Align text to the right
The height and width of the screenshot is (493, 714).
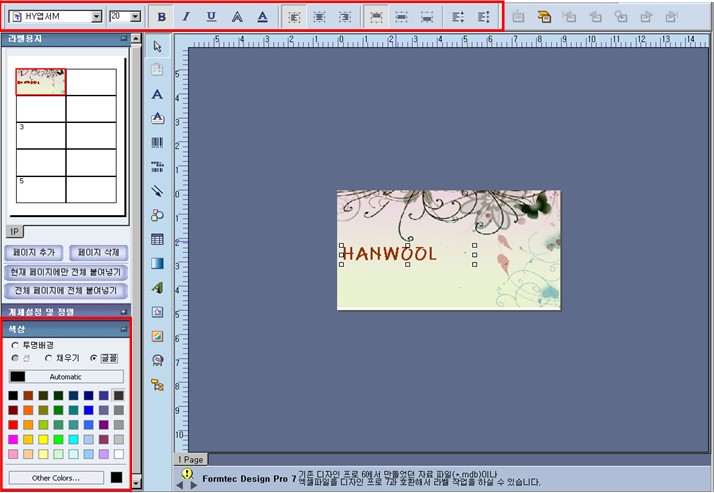pos(345,17)
